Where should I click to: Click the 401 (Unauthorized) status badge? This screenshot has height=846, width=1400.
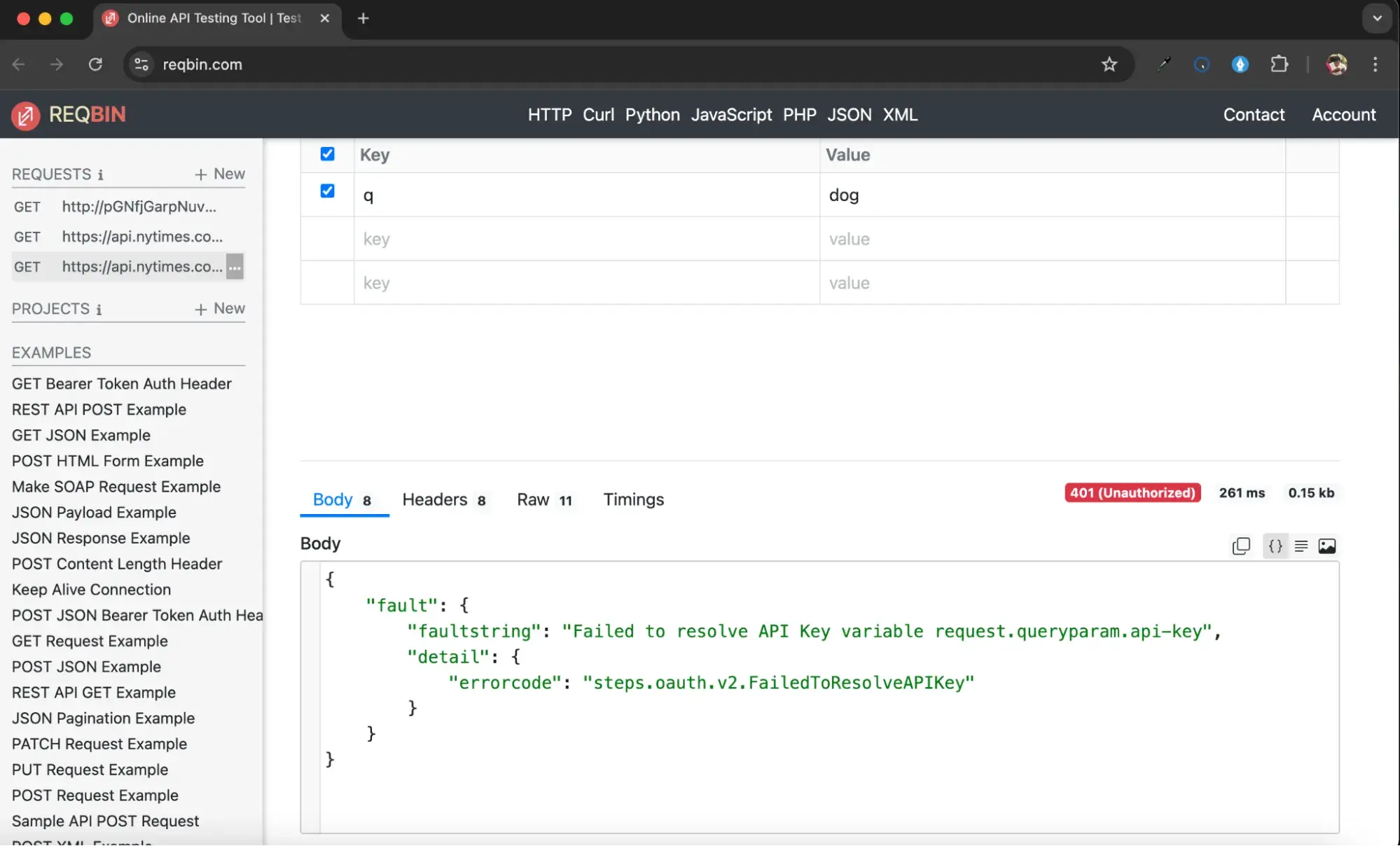[1132, 493]
